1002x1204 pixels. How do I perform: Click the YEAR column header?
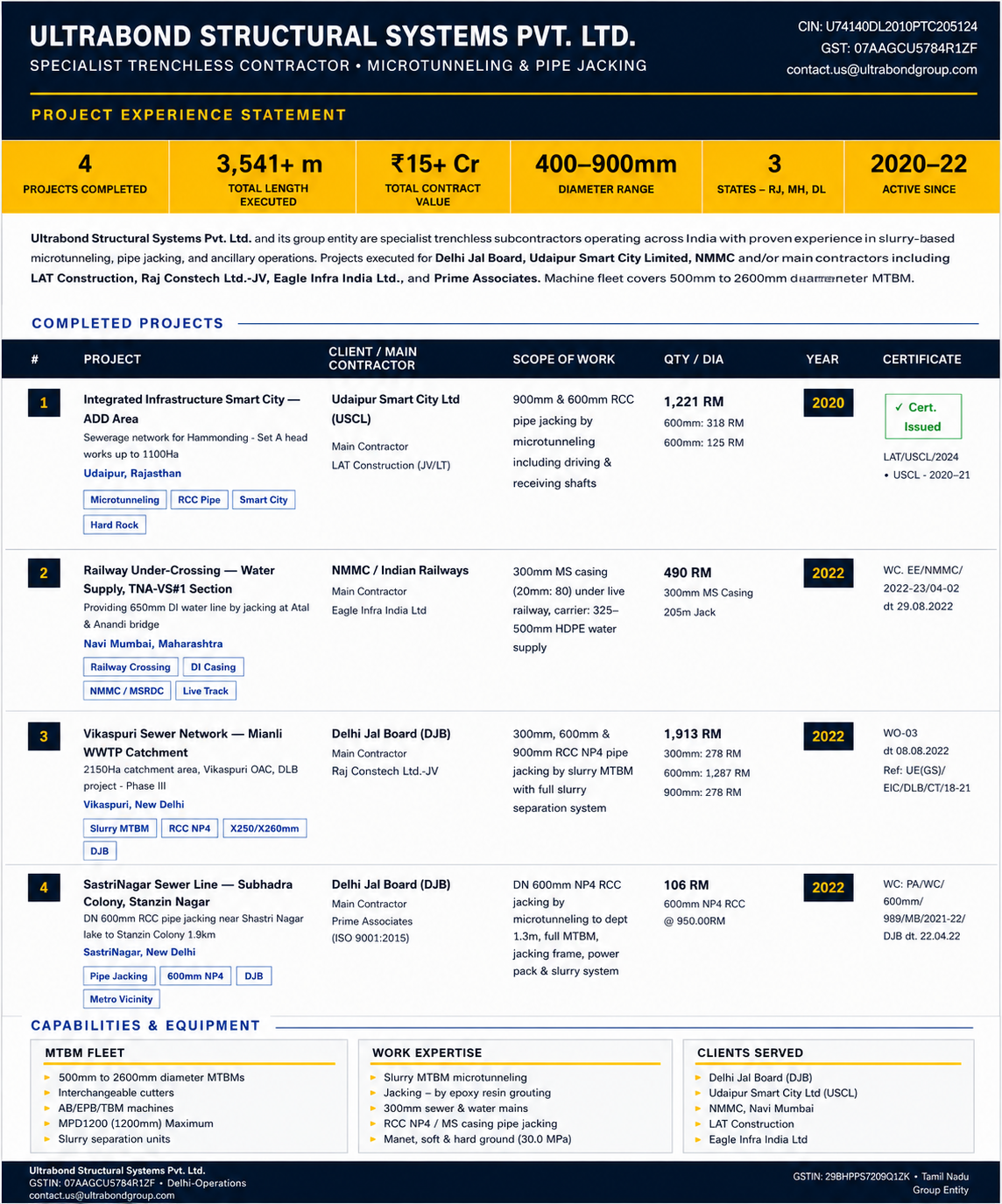(822, 359)
